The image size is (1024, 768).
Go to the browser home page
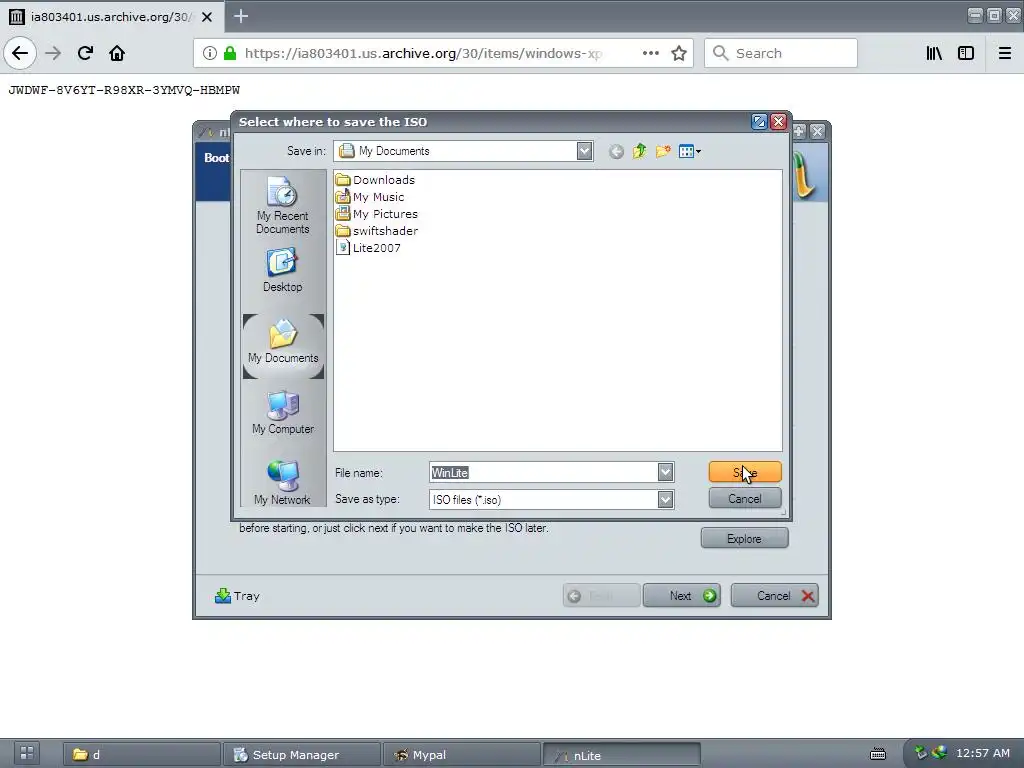pyautogui.click(x=117, y=53)
